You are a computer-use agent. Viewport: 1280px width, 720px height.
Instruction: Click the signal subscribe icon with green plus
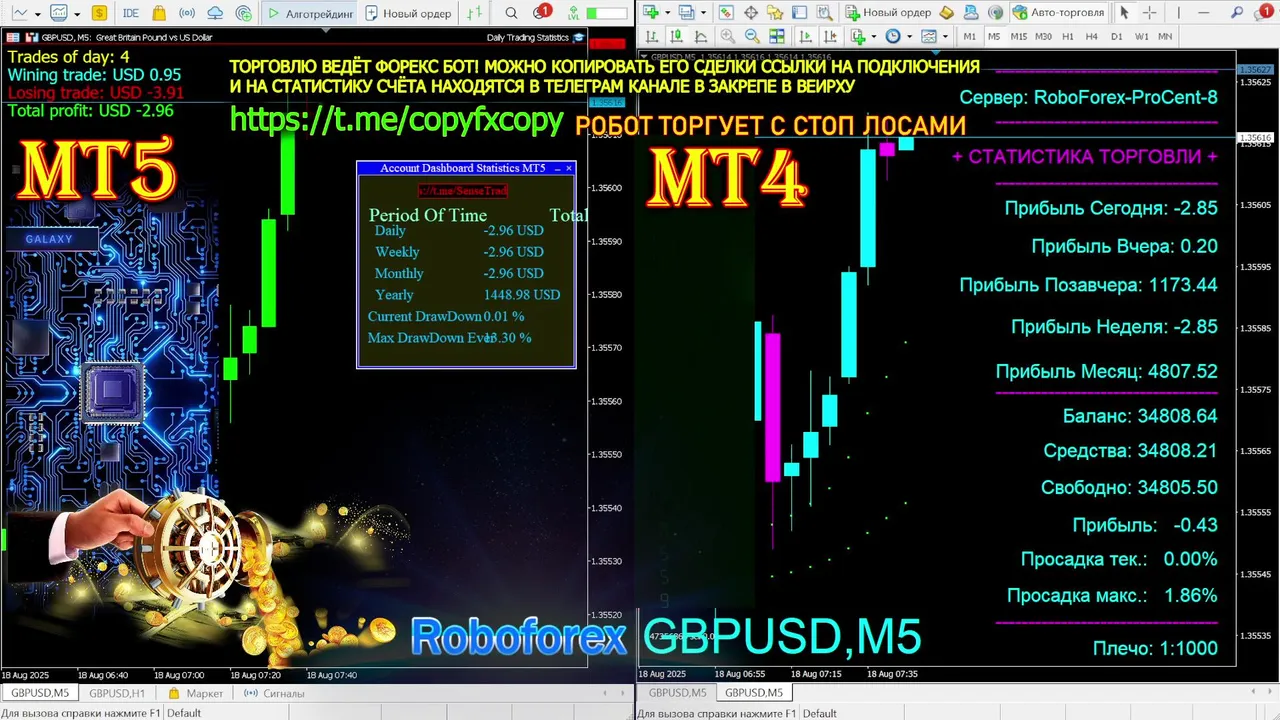(x=244, y=13)
